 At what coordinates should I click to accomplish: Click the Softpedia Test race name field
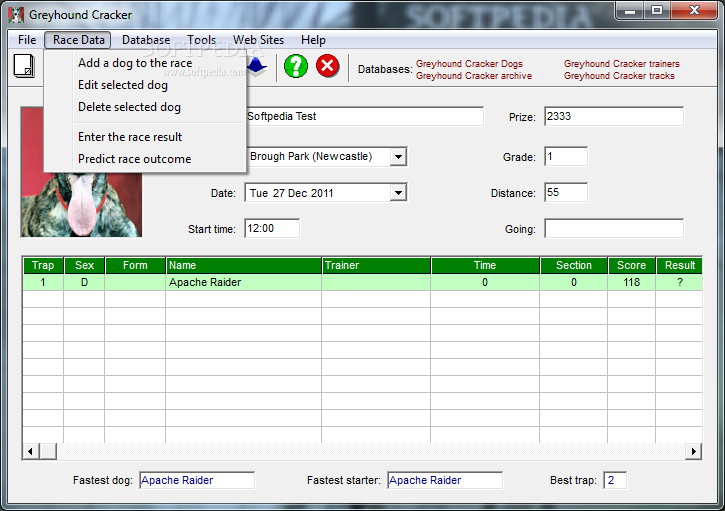click(364, 116)
